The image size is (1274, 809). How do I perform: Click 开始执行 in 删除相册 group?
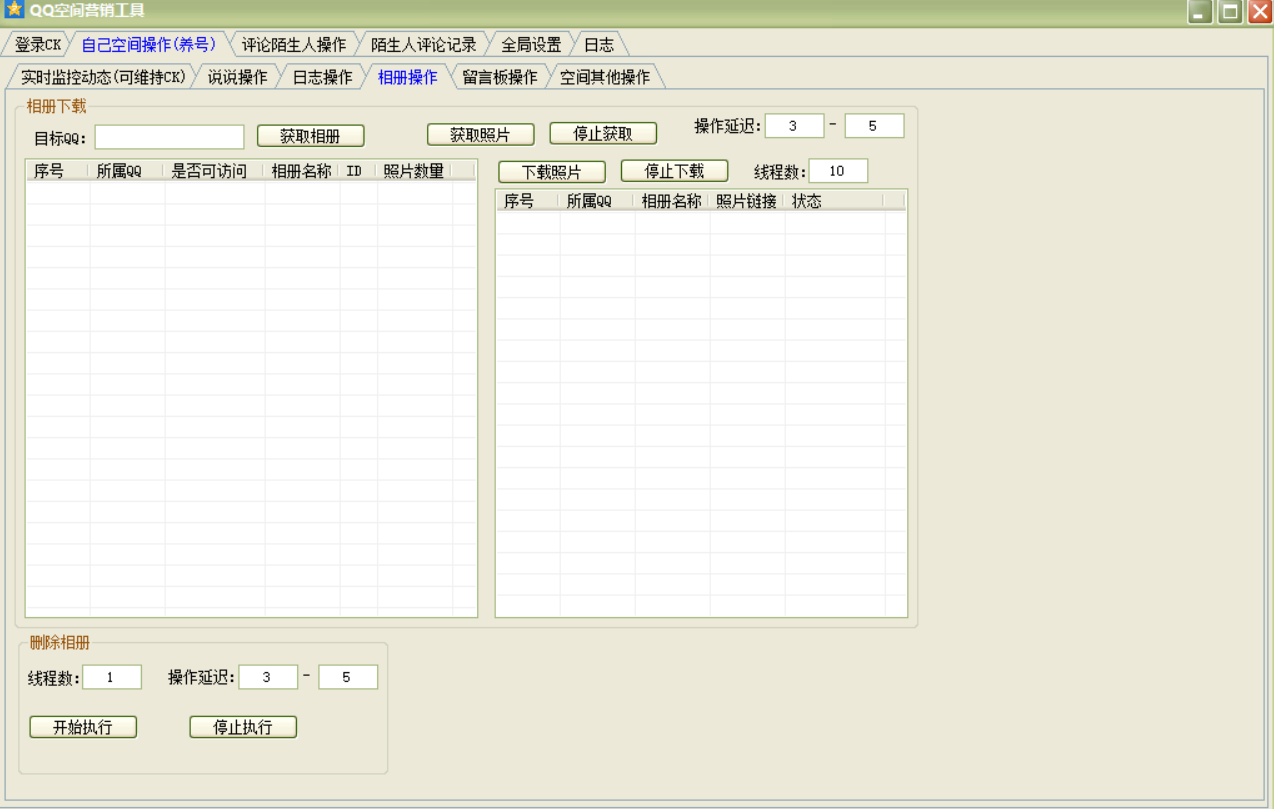coord(83,727)
